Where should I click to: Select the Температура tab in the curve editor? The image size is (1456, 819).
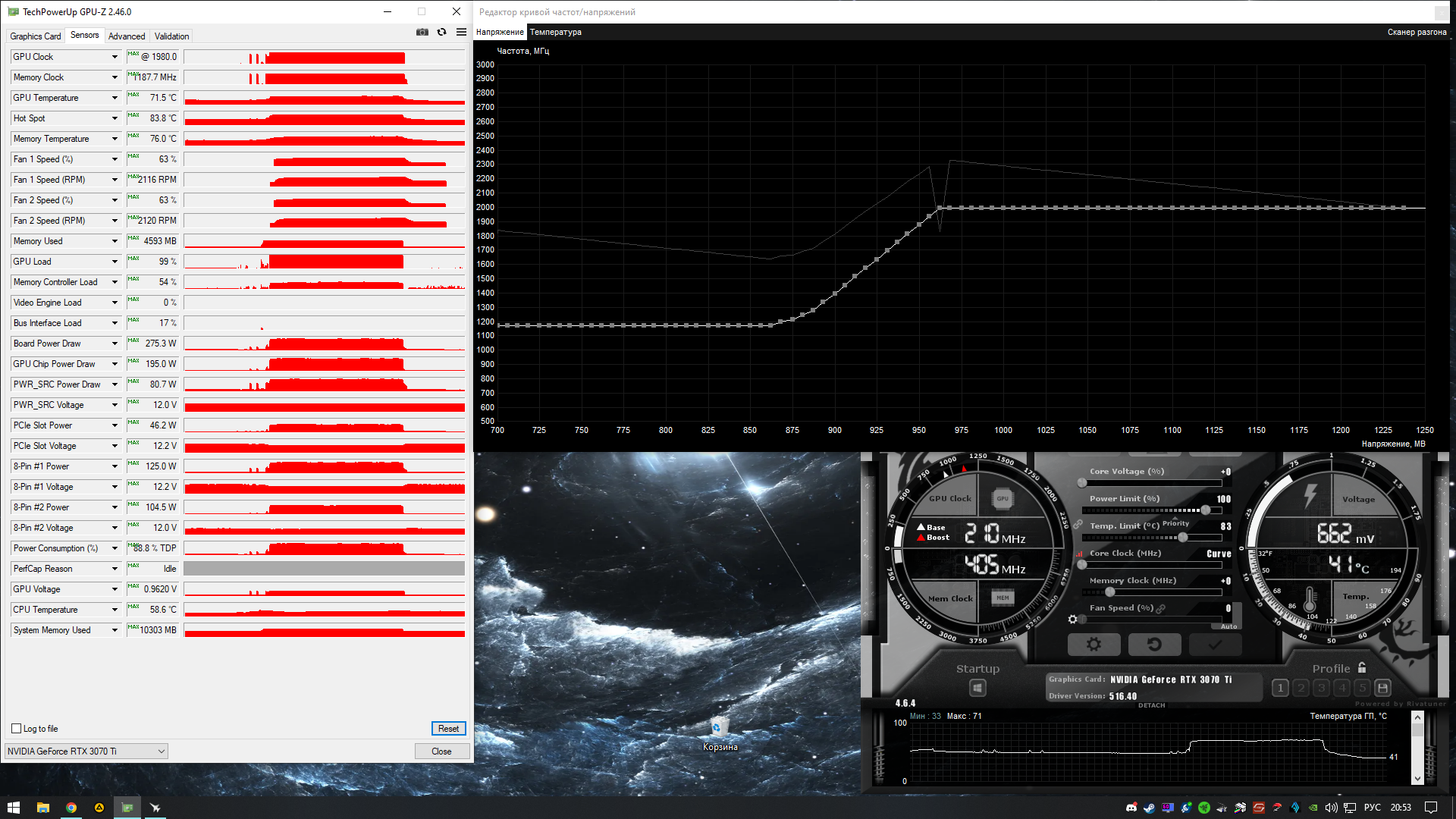tap(555, 32)
